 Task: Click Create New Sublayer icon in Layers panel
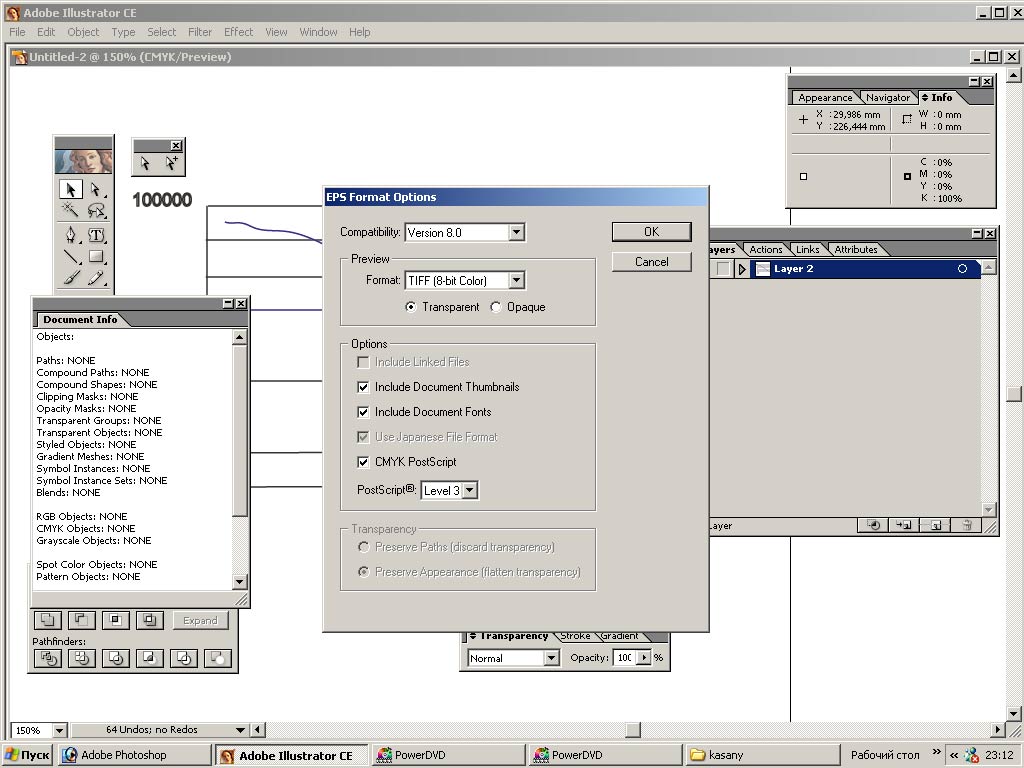(x=904, y=525)
